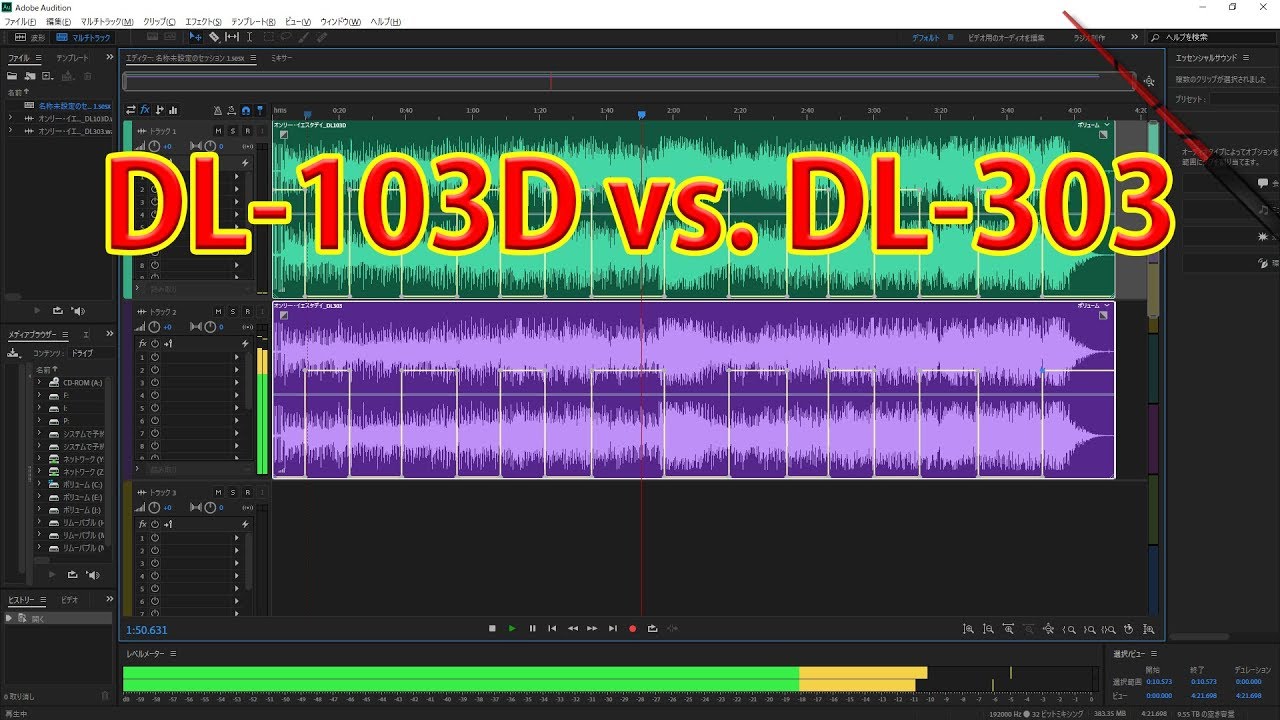Viewport: 1280px width, 720px height.
Task: Show the fx effects section of track controls
Action: pos(145,110)
